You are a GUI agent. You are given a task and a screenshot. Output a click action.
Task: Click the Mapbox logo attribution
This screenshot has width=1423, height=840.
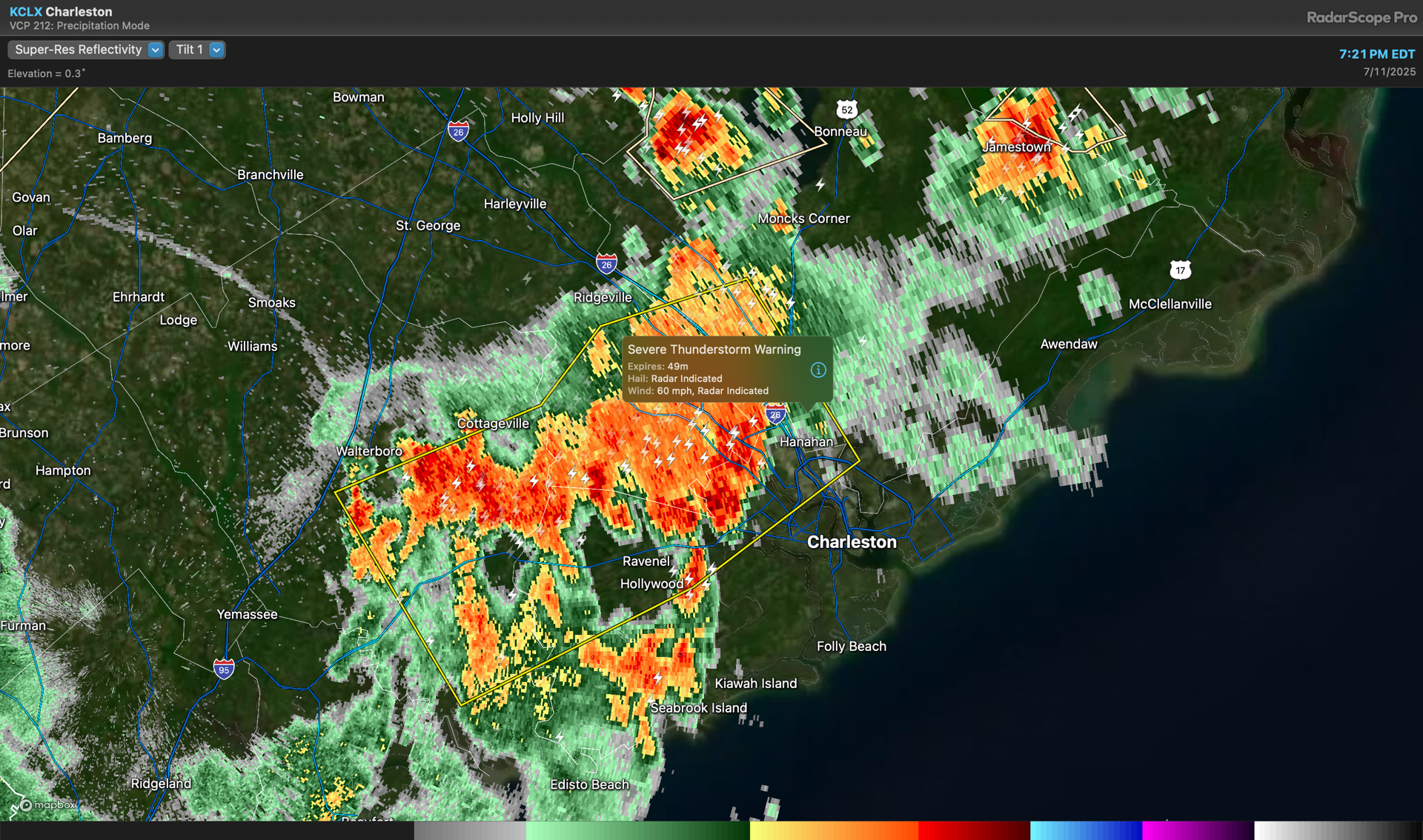pyautogui.click(x=48, y=805)
